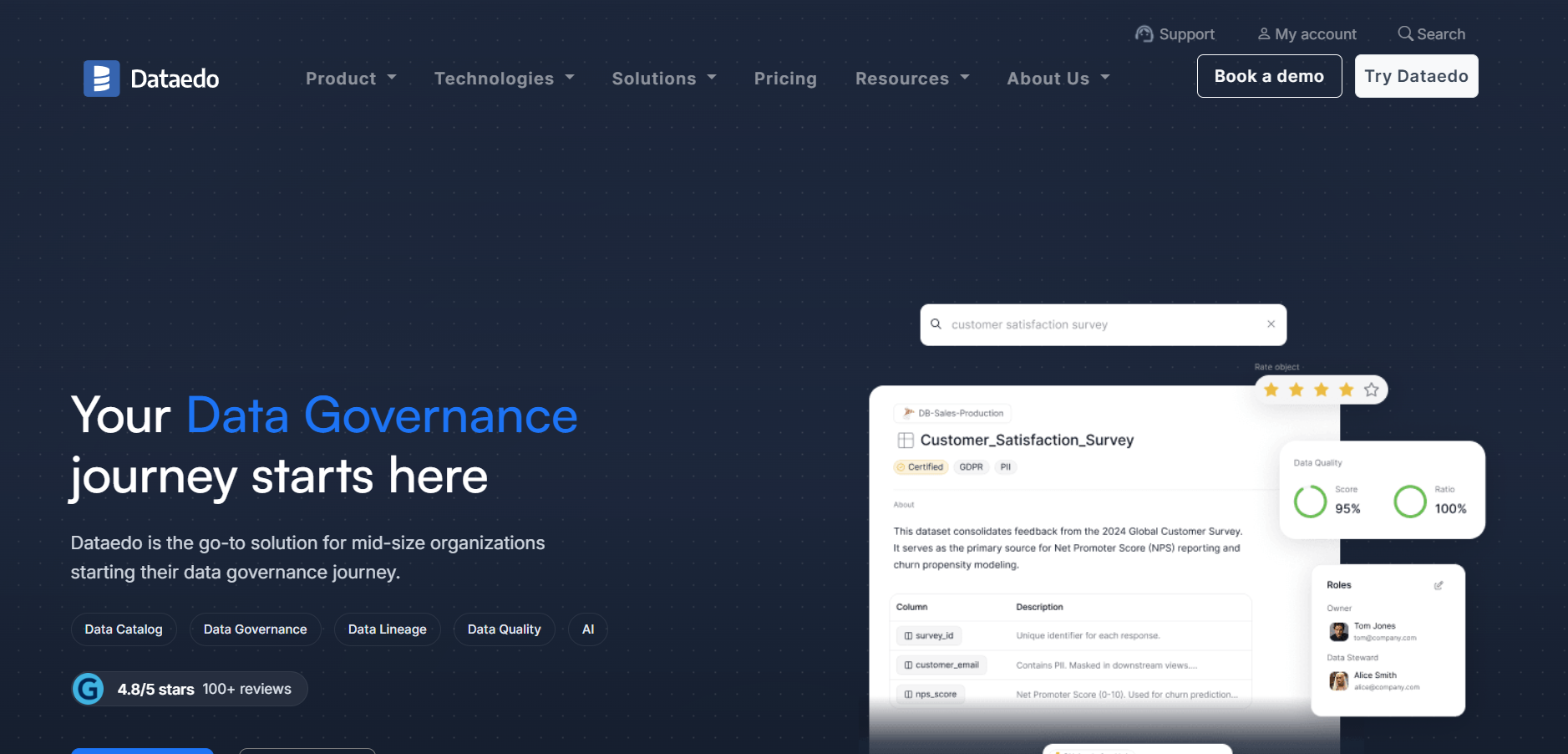Screen dimensions: 1568x754
Task: Click the 4.8/5 stars reviews badge
Action: 190,689
